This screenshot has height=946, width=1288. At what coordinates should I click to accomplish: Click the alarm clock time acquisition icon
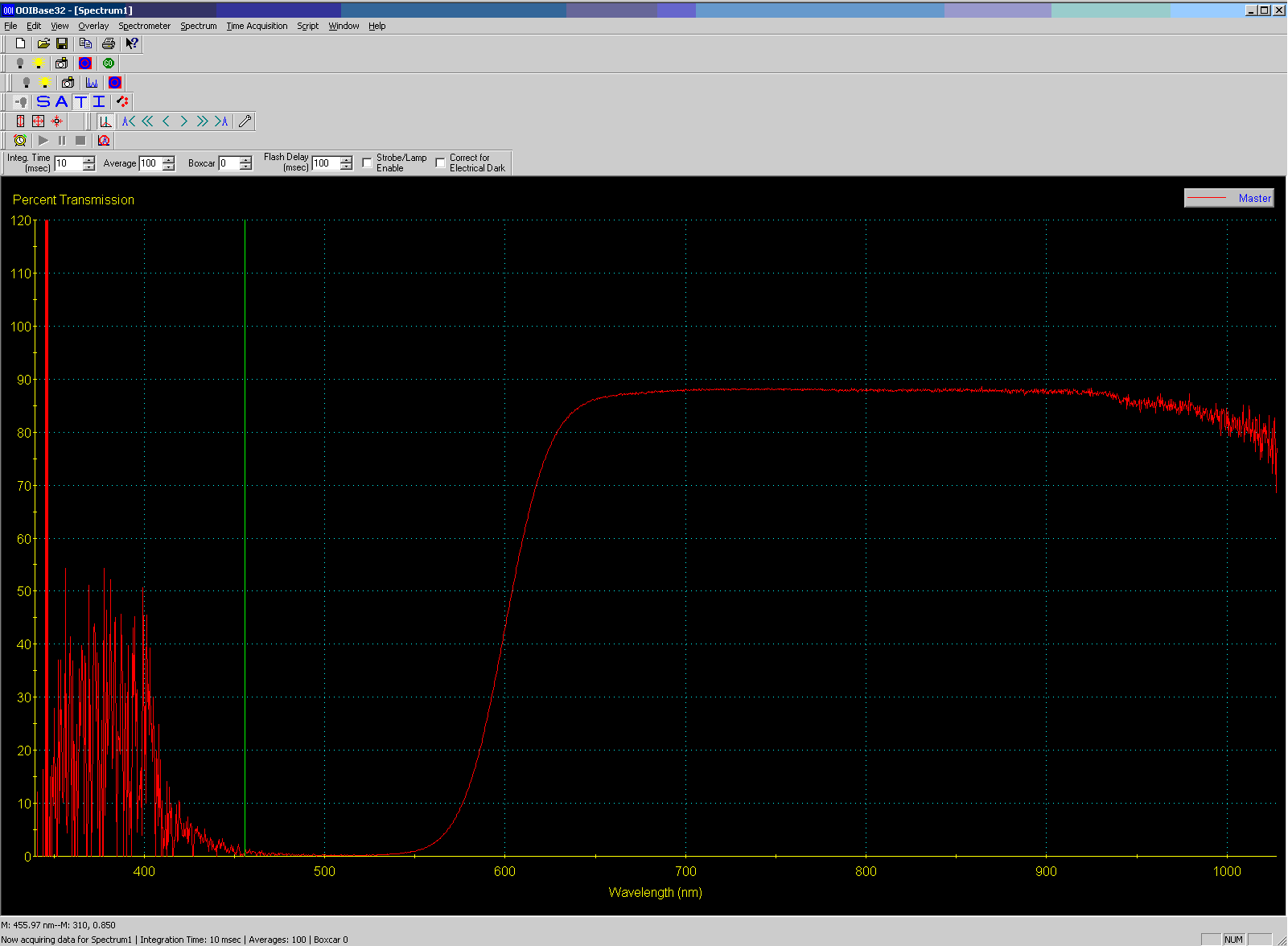pos(20,141)
